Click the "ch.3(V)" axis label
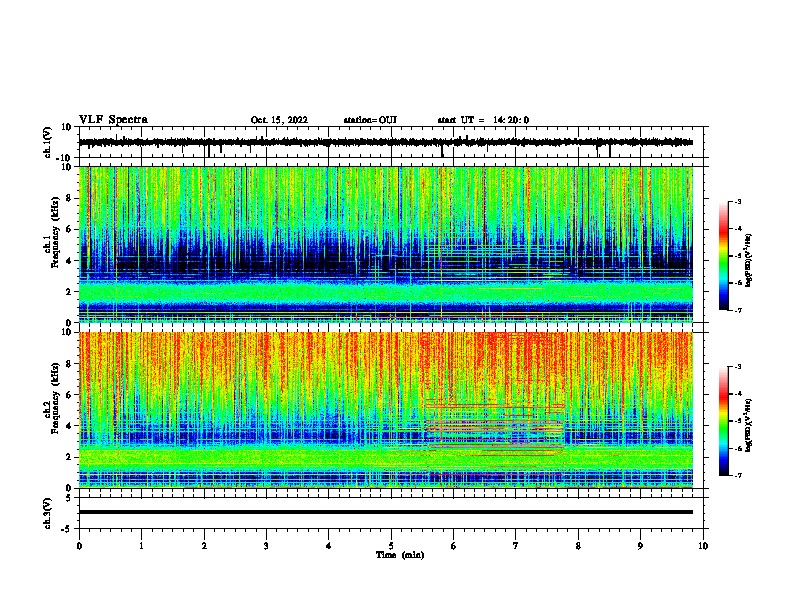This screenshot has height=612, width=792. coord(48,514)
